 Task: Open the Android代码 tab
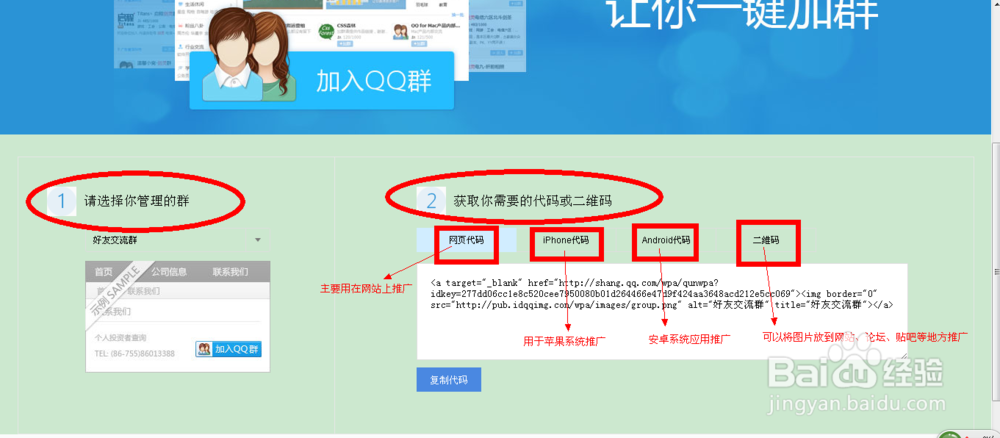tap(665, 240)
